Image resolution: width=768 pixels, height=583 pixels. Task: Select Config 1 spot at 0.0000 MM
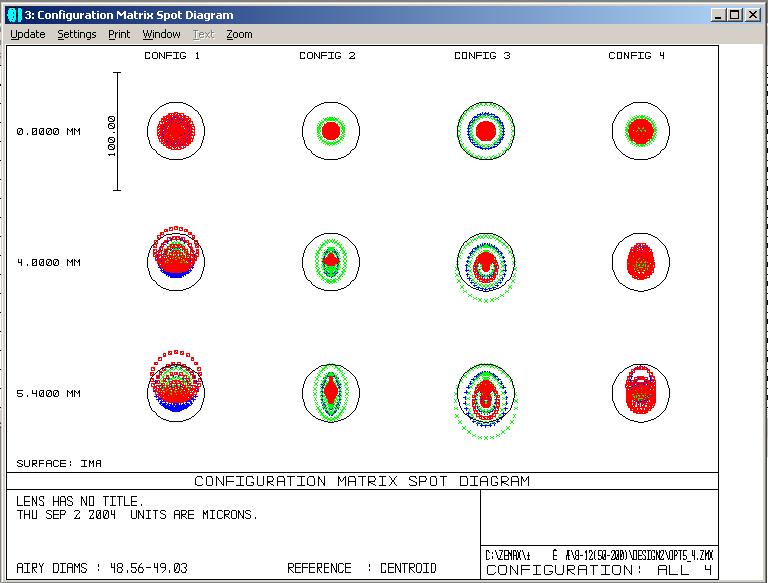pos(176,131)
